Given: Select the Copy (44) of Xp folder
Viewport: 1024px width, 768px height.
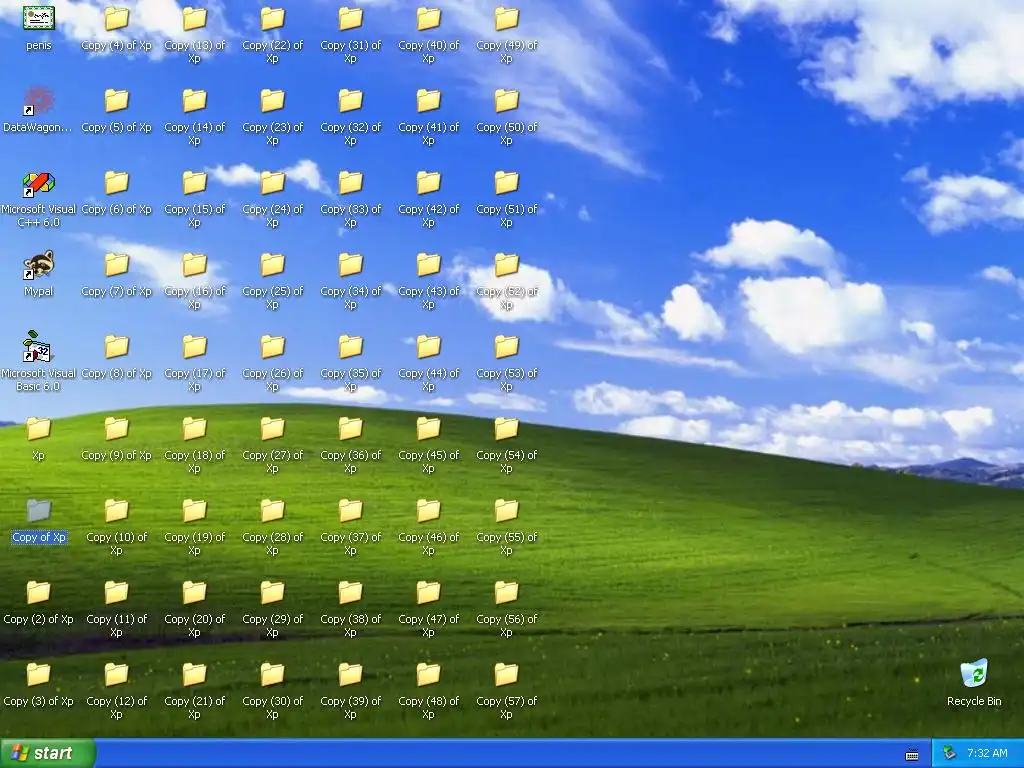Looking at the screenshot, I should pos(428,347).
